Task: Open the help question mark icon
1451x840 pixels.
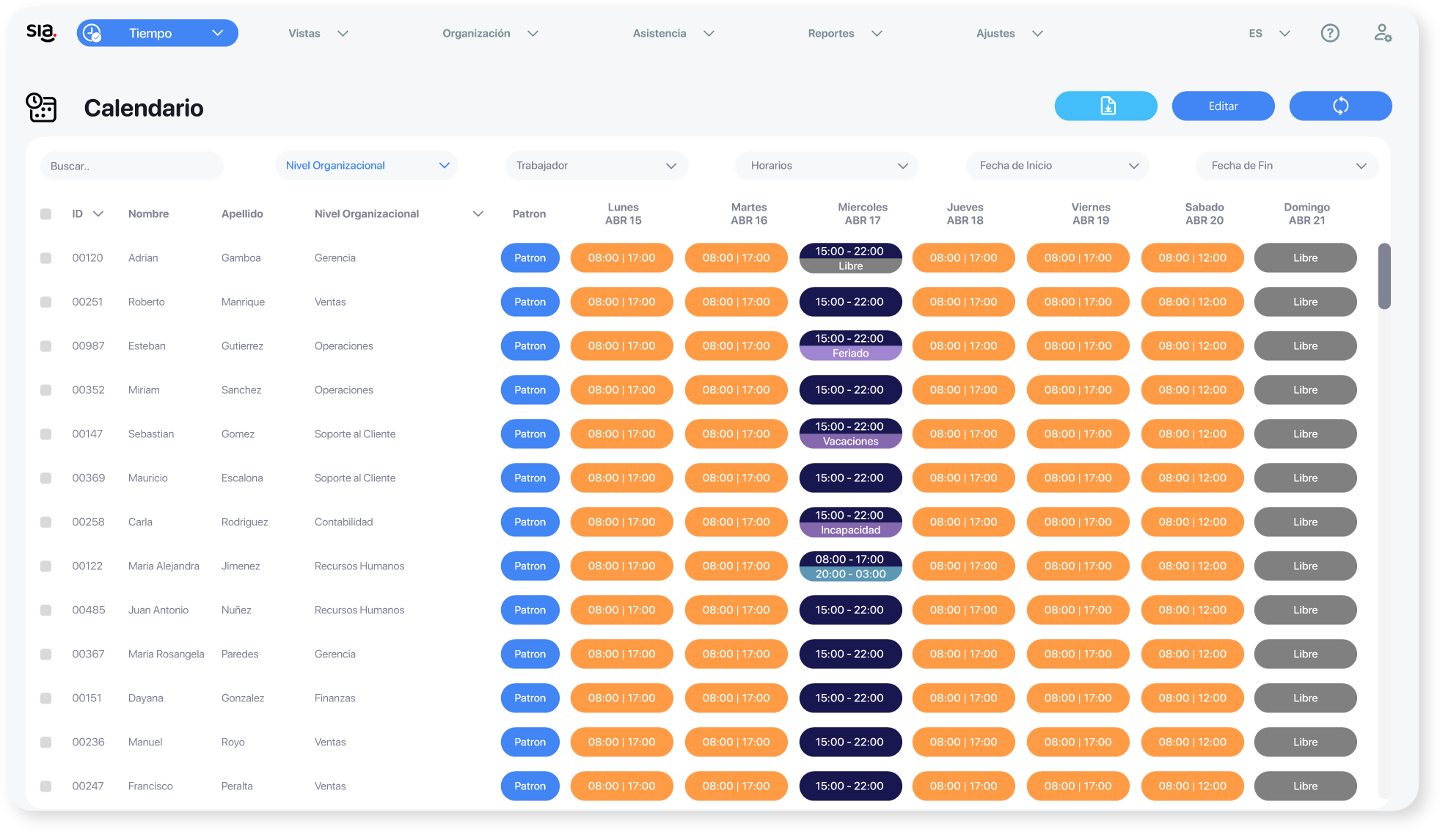Action: [x=1330, y=33]
